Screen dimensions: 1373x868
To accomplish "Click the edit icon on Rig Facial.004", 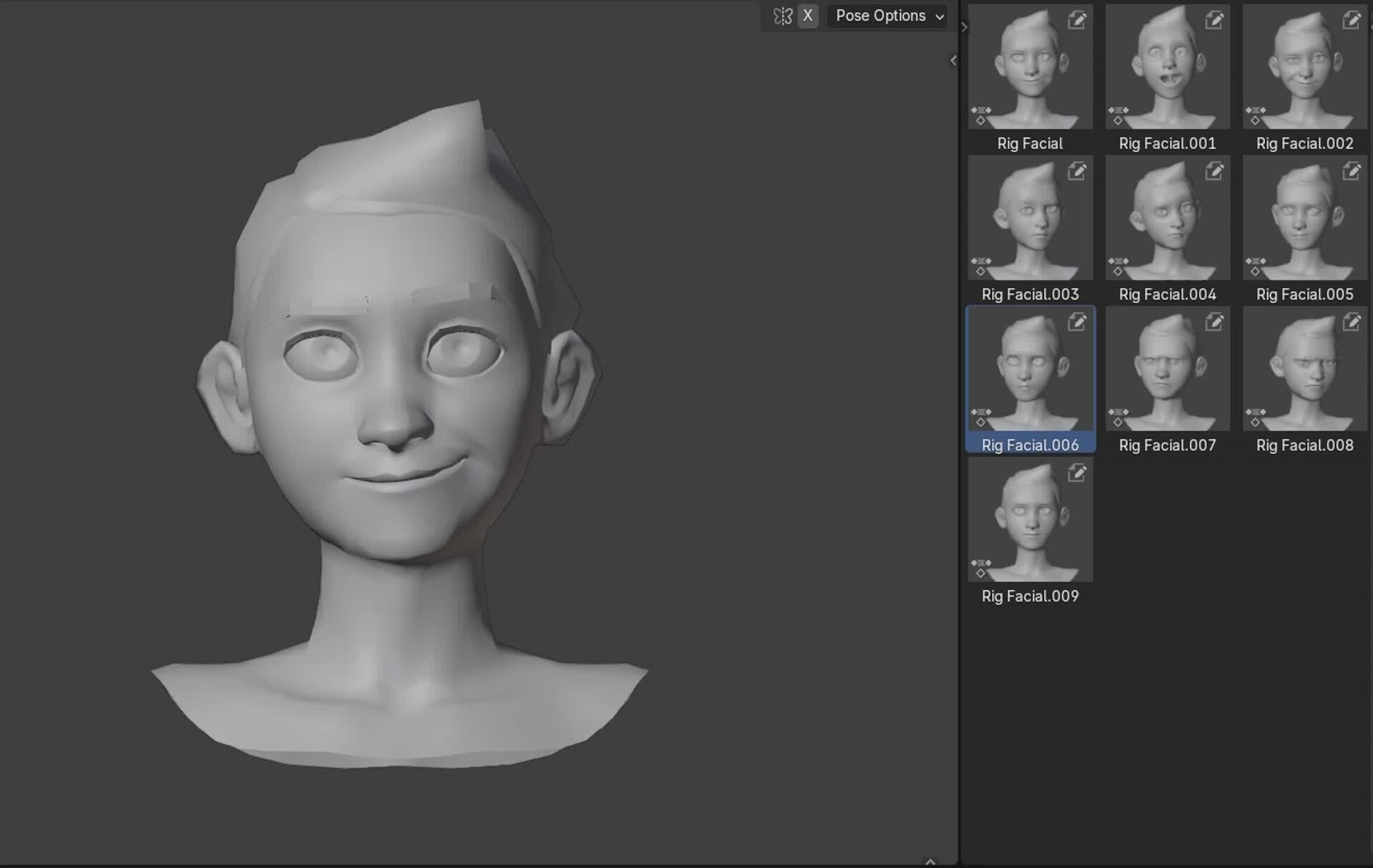I will click(x=1214, y=172).
